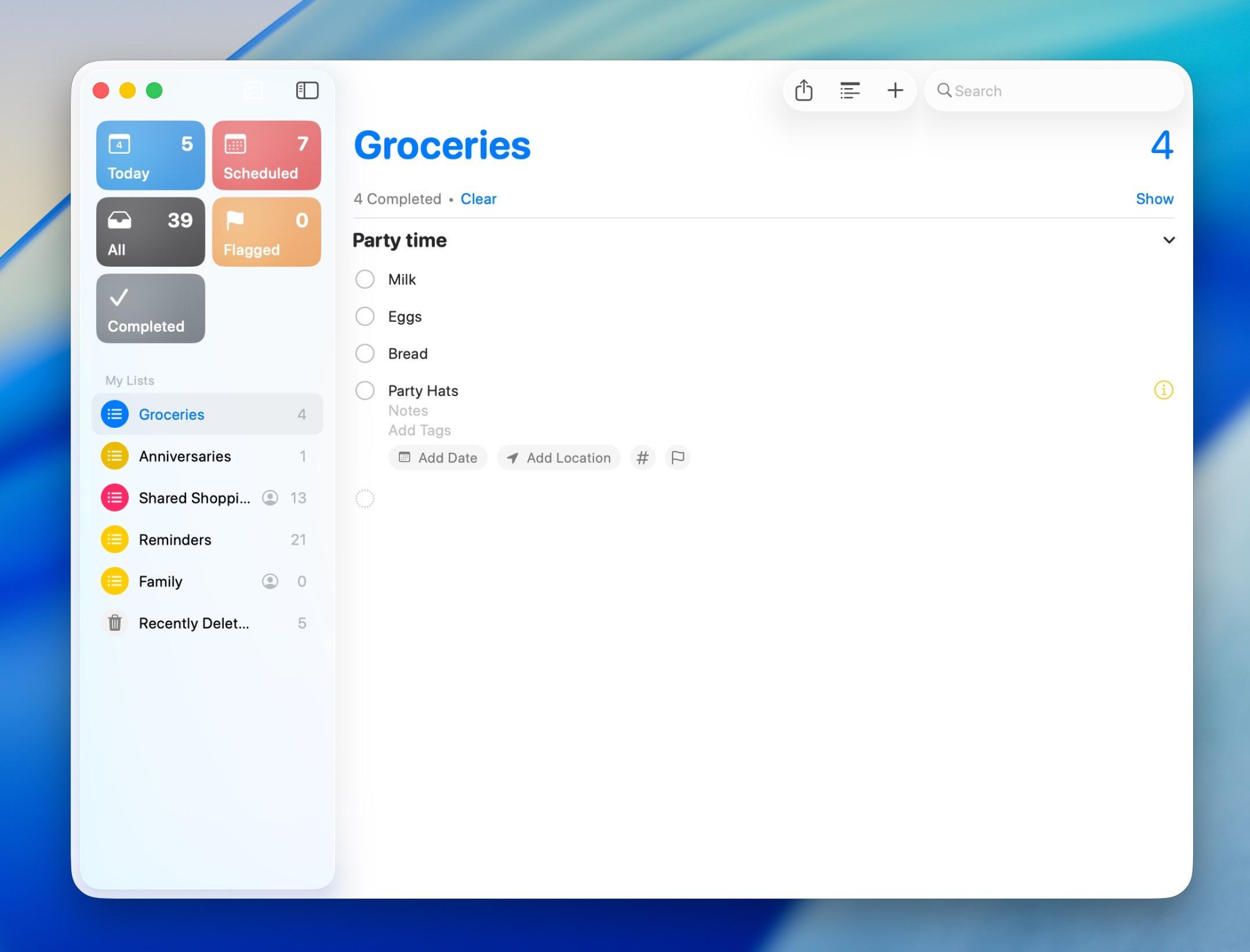1250x952 pixels.
Task: Click the hashtag tag icon
Action: coord(642,458)
